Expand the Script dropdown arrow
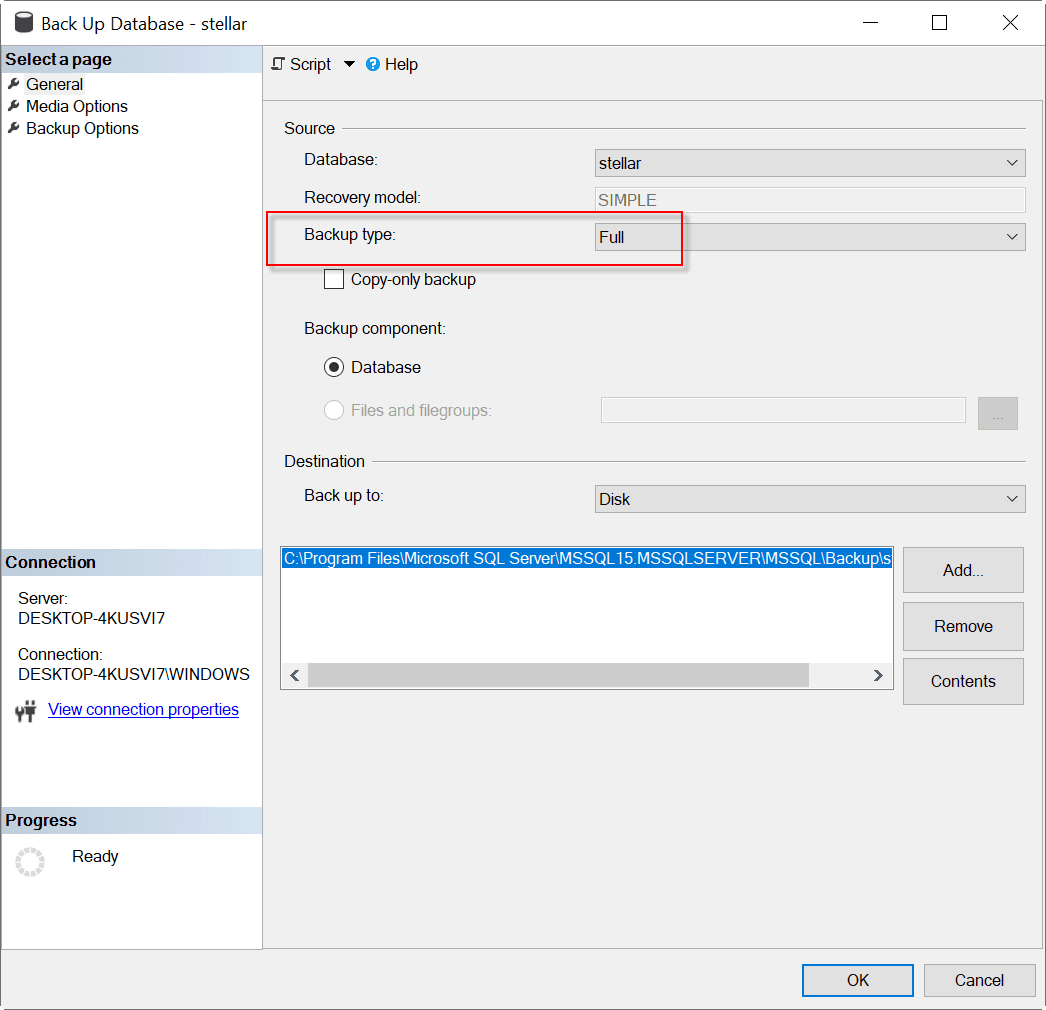Viewport: 1046px width, 1010px height. 349,64
